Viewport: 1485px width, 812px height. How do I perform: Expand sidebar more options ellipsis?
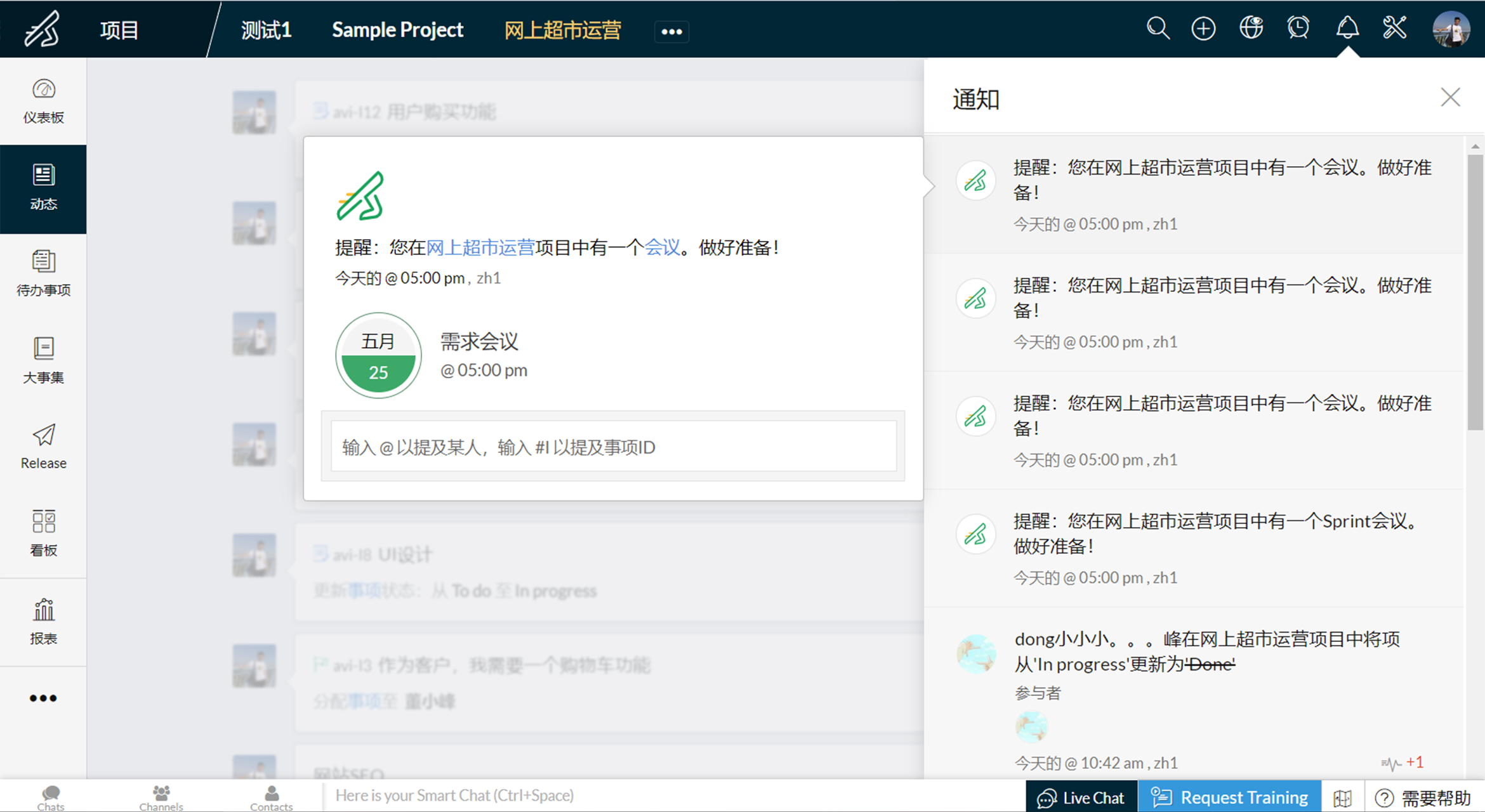43,698
